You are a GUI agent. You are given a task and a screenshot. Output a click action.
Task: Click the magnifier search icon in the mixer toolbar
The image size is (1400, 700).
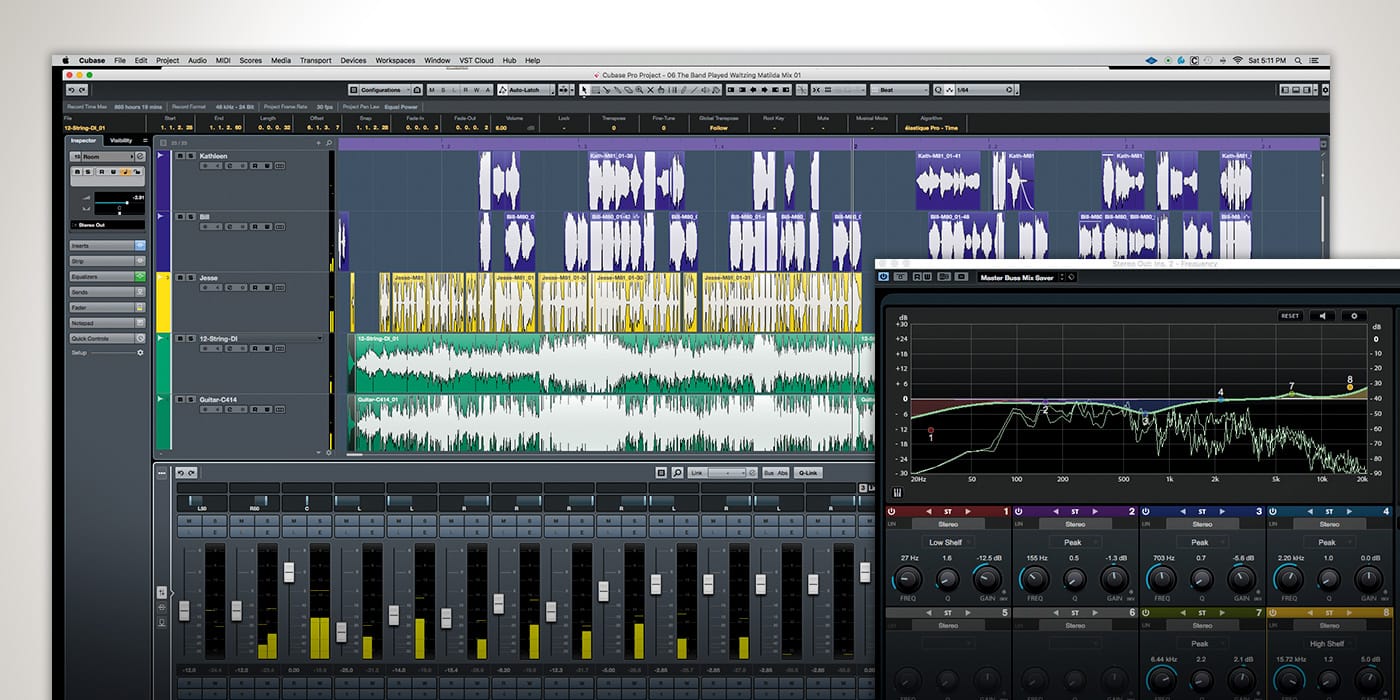pos(677,472)
